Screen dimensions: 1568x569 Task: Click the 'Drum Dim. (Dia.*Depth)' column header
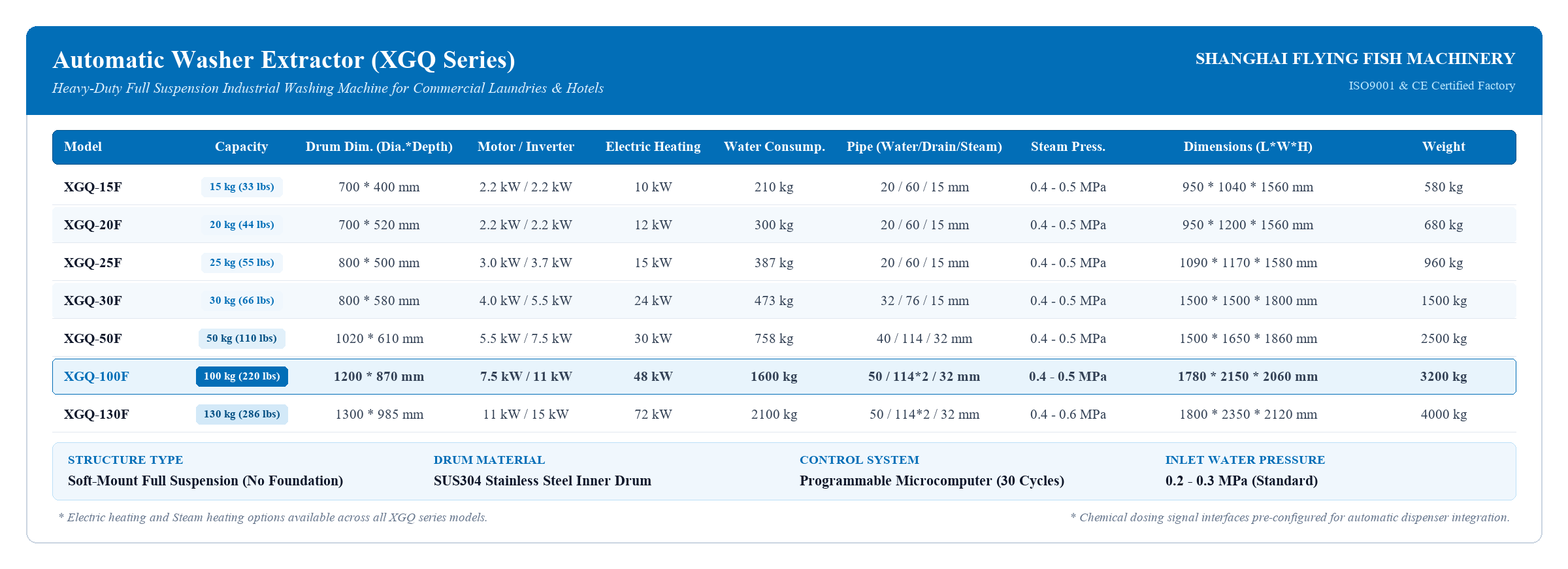point(379,147)
